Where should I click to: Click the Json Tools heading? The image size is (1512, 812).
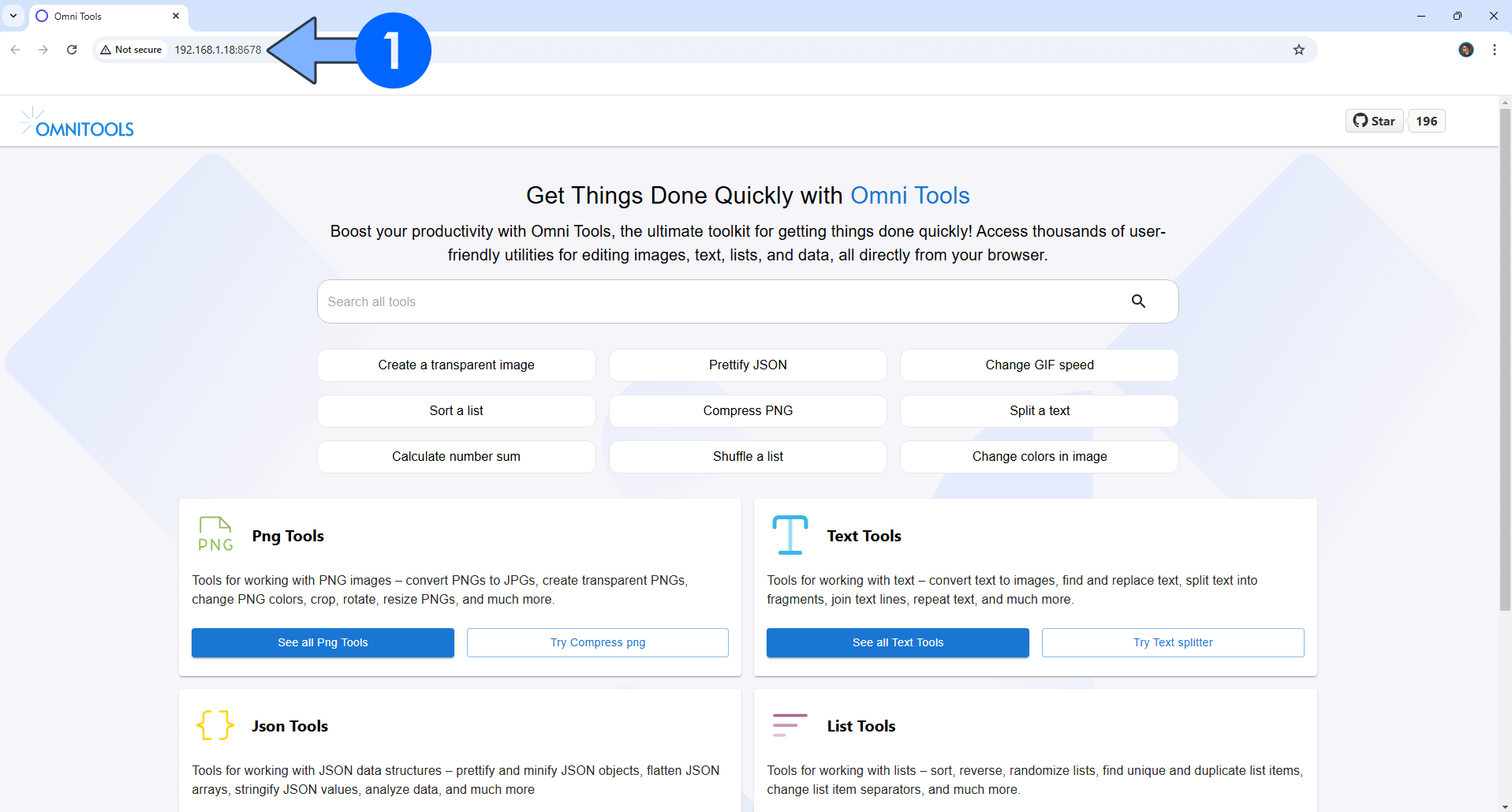[289, 726]
